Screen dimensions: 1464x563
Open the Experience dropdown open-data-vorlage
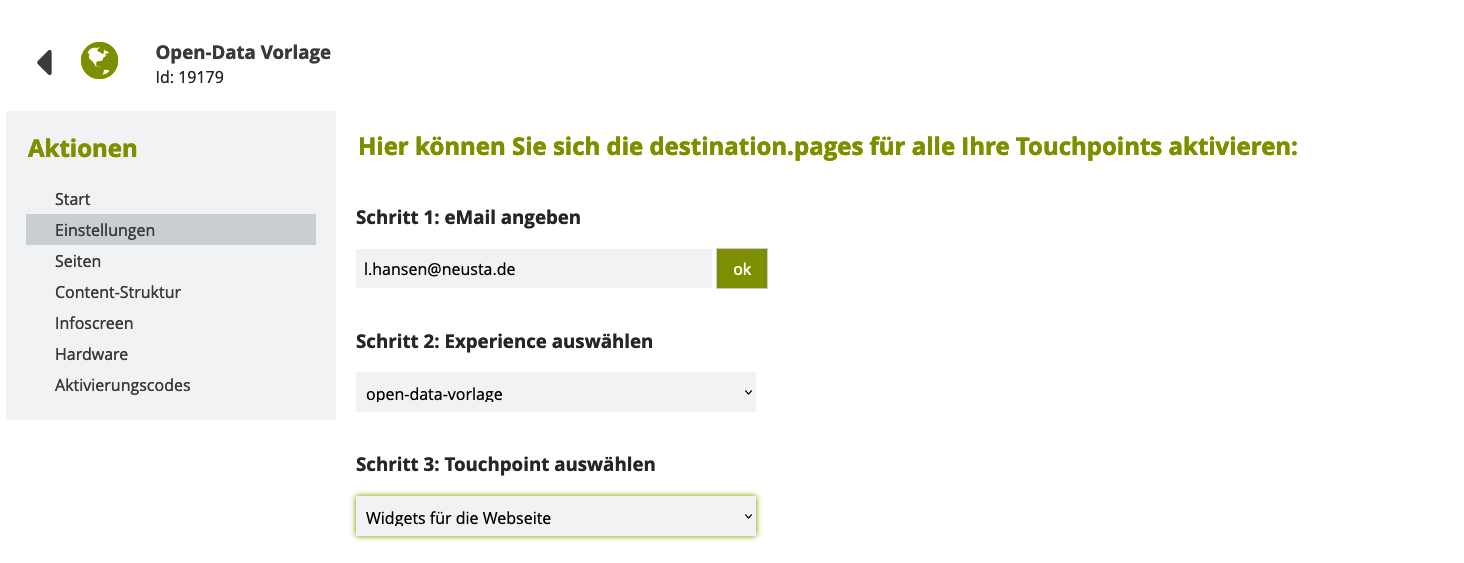pos(556,393)
